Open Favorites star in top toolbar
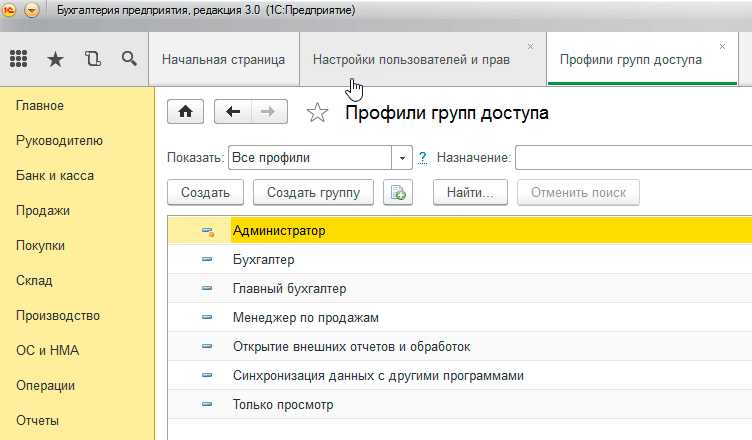 (x=56, y=59)
